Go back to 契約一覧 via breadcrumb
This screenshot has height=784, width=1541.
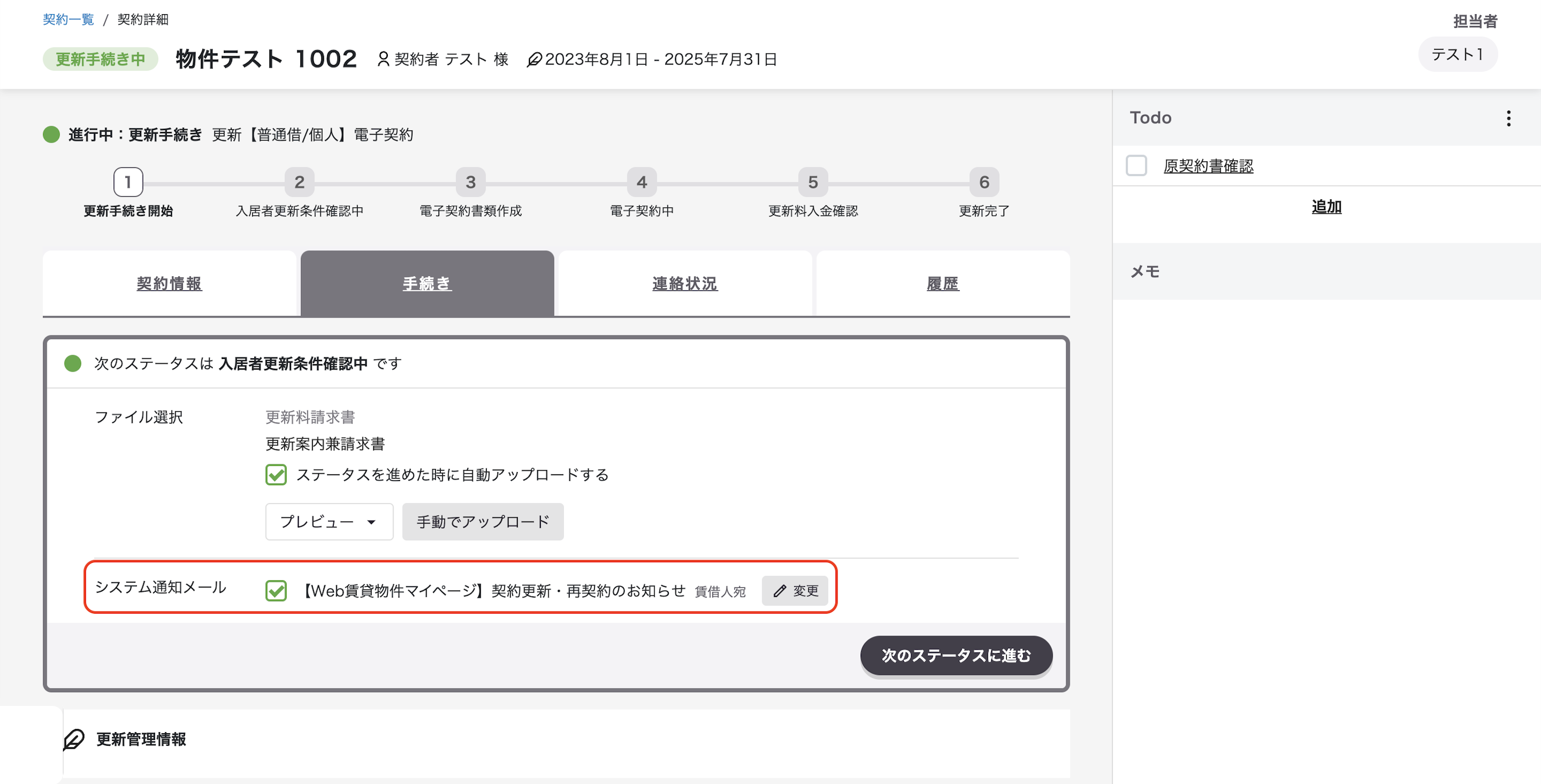click(69, 20)
